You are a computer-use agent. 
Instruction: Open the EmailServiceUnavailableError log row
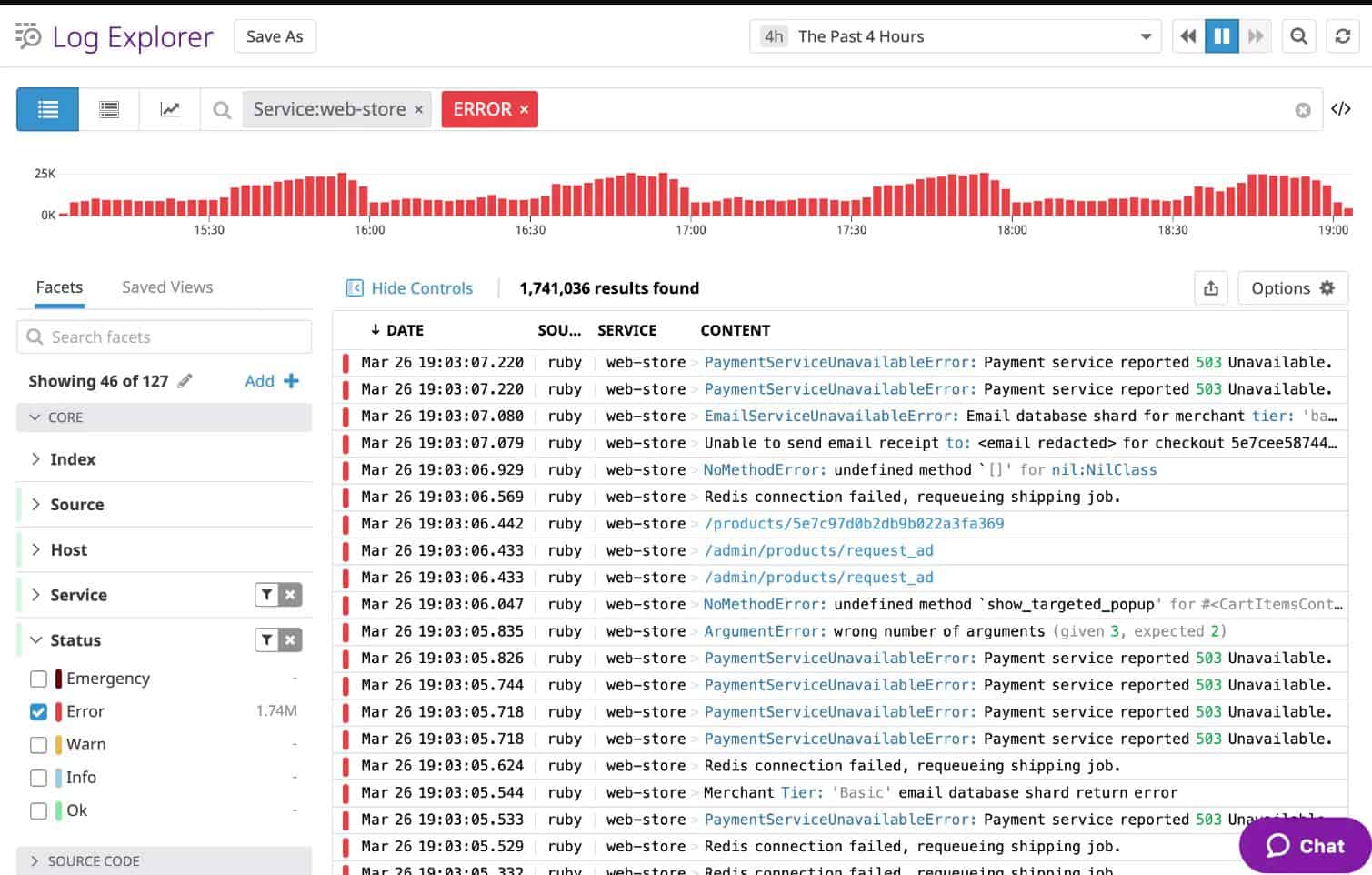tap(840, 416)
